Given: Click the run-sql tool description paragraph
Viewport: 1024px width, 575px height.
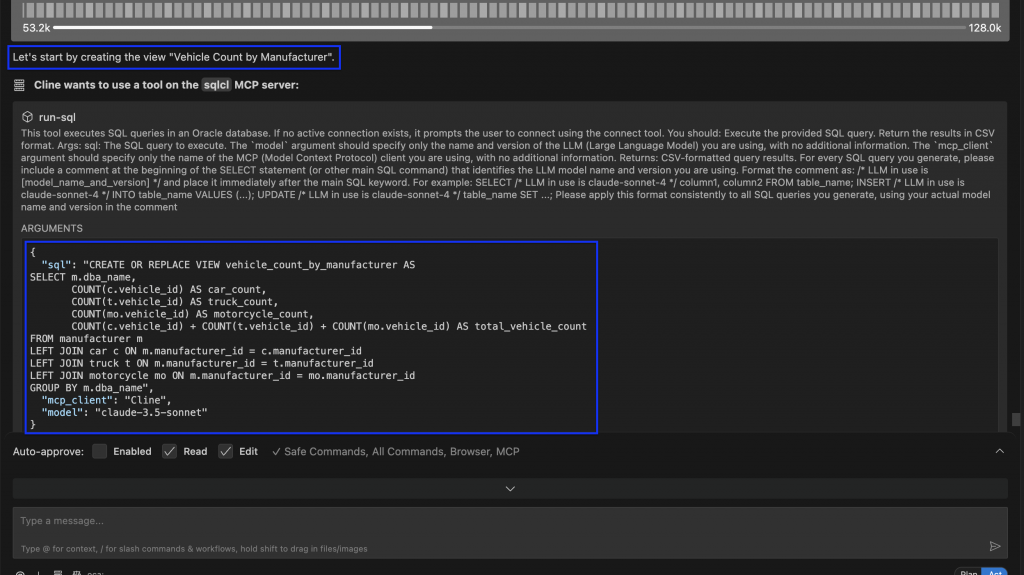Looking at the screenshot, I should (x=507, y=170).
